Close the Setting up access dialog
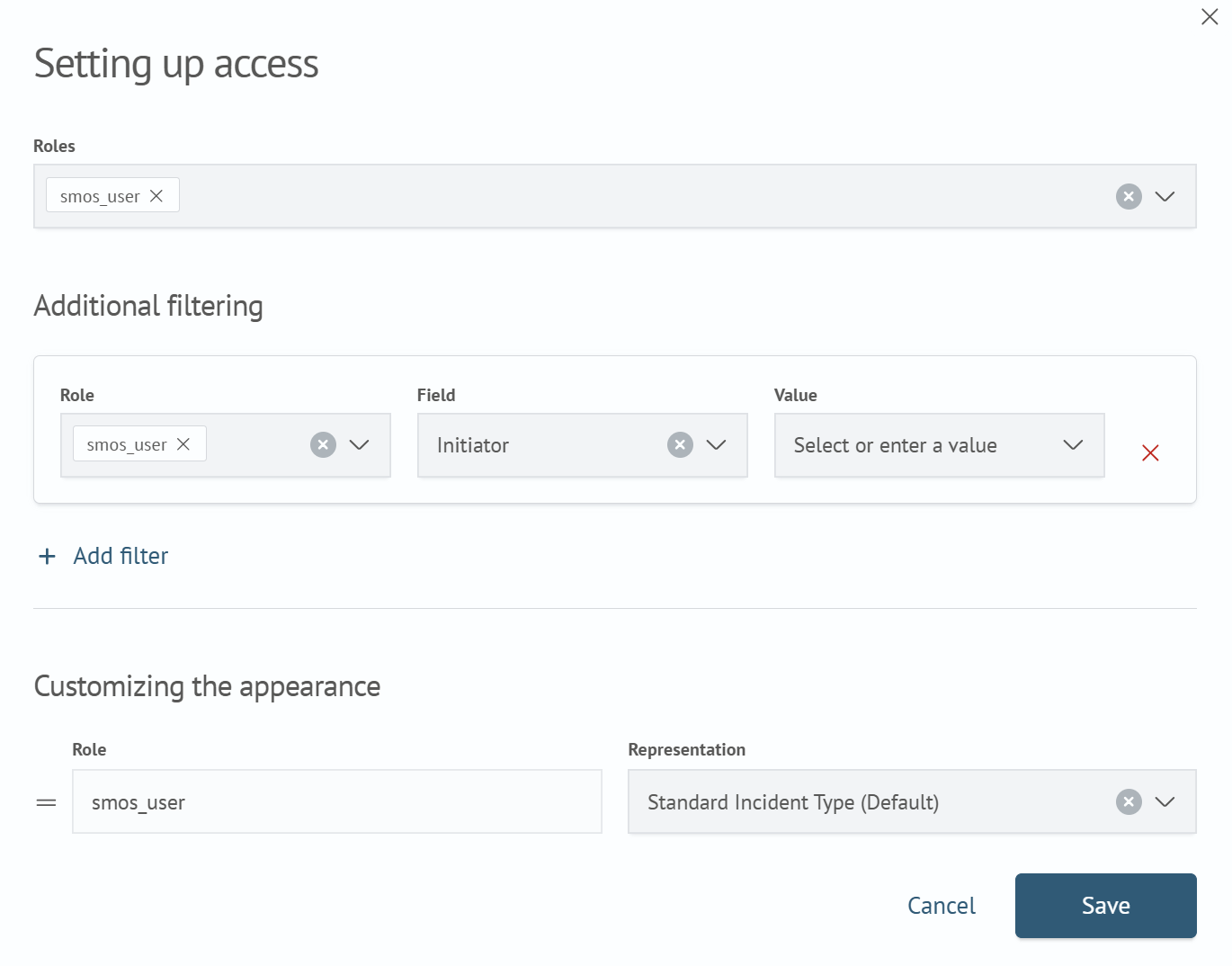Image resolution: width=1232 pixels, height=966 pixels. pos(1210,17)
